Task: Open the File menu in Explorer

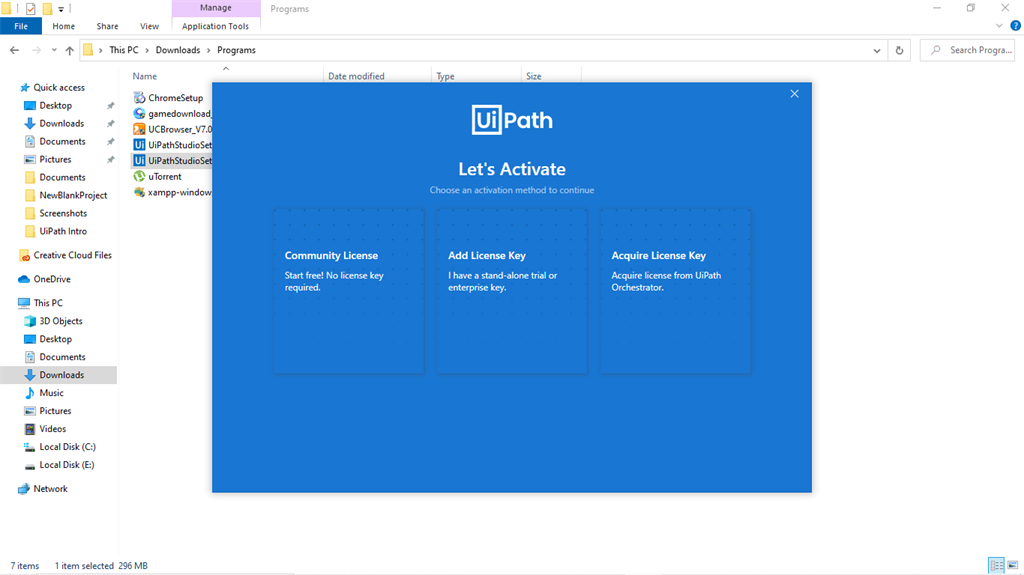Action: pos(21,26)
